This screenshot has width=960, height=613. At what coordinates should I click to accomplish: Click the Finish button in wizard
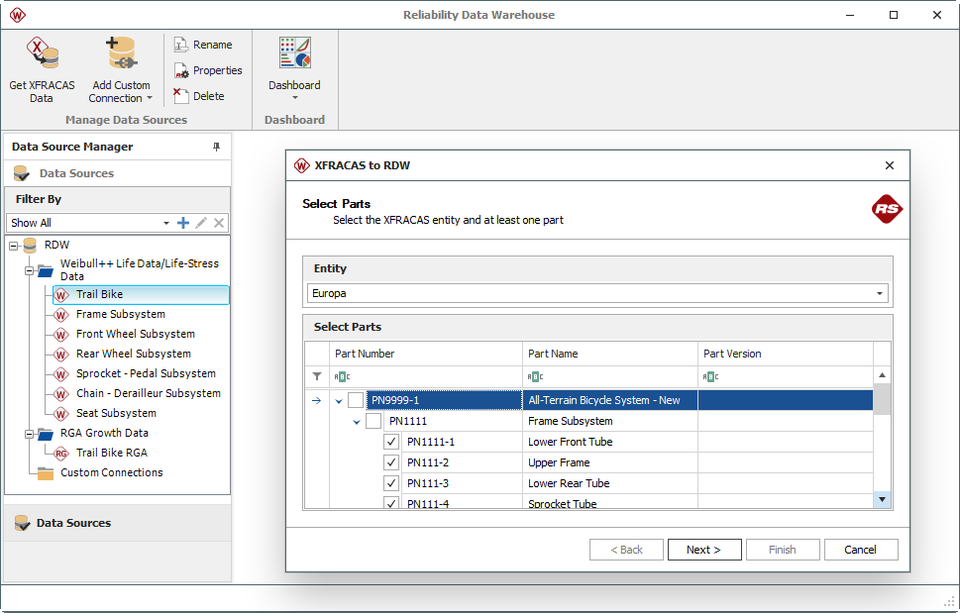(x=782, y=550)
